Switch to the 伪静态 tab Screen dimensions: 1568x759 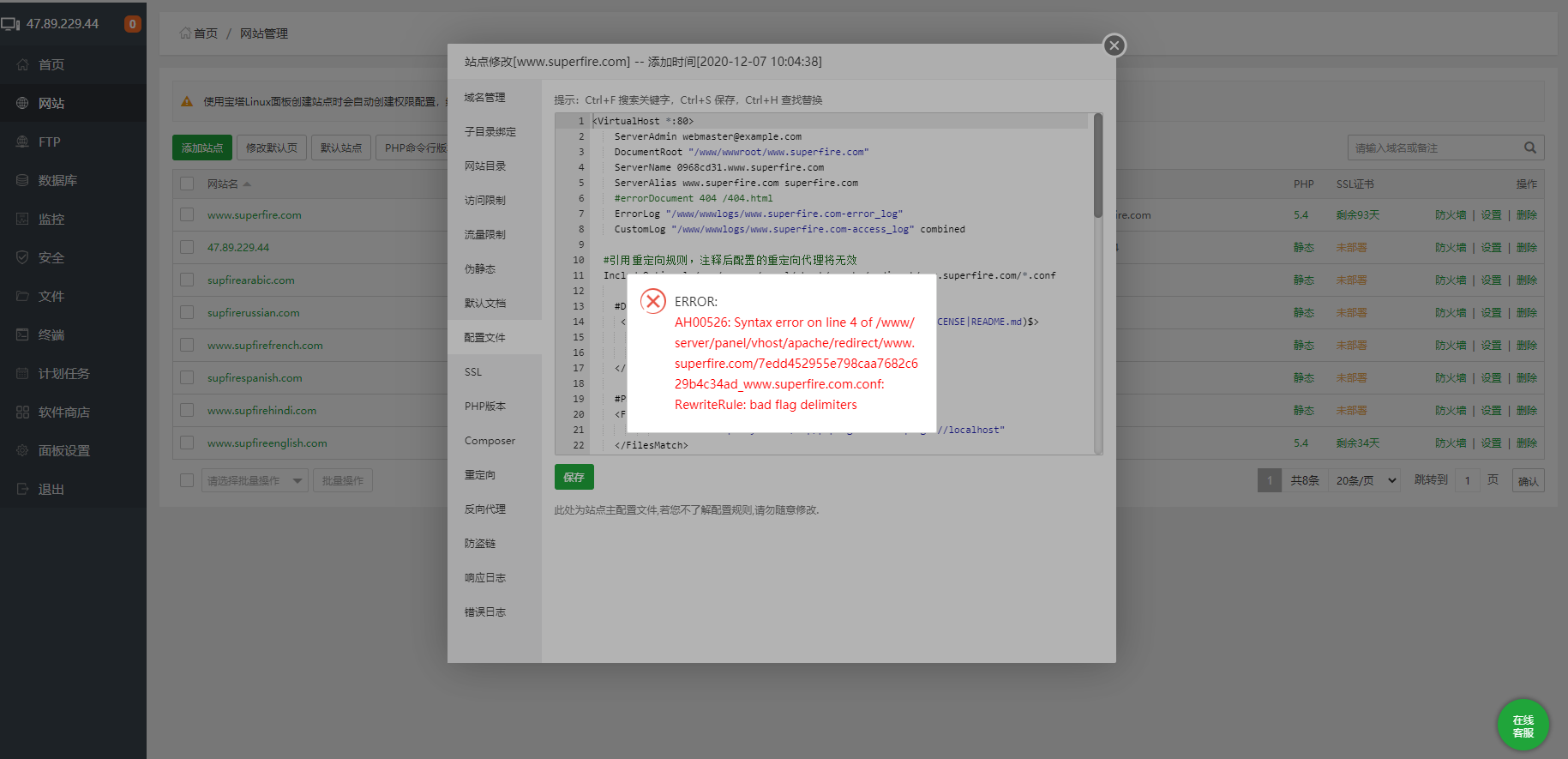click(x=495, y=269)
